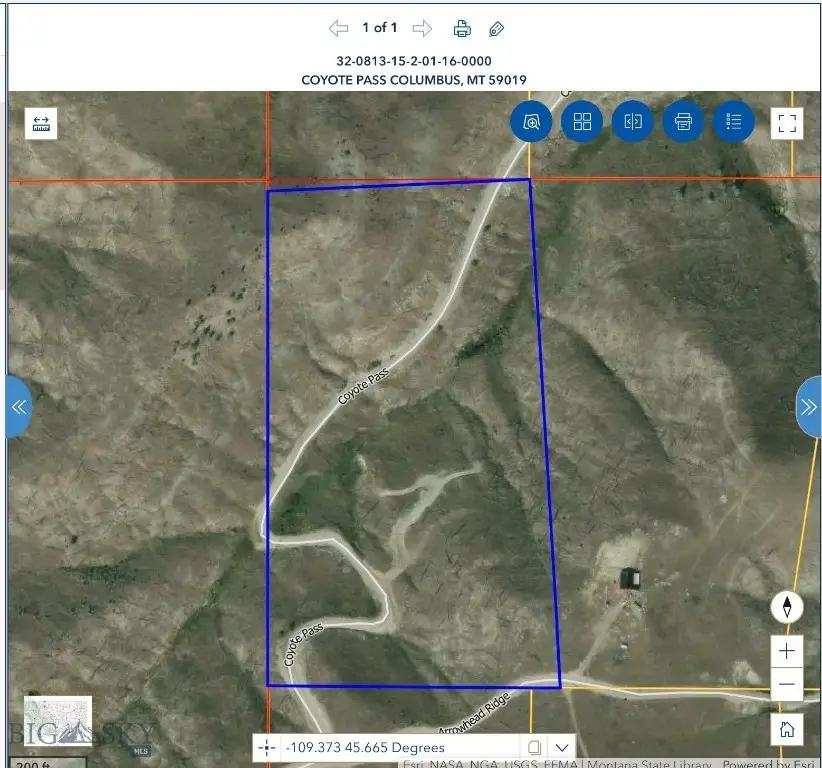Image resolution: width=822 pixels, height=768 pixels.
Task: Open the search by shape tool
Action: [531, 122]
